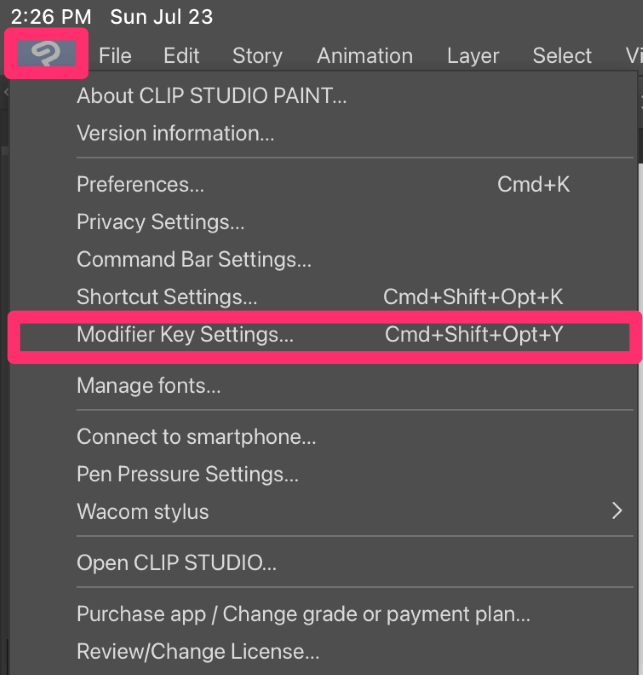Choose Connect to smartphone option
643x675 pixels.
coord(323,437)
